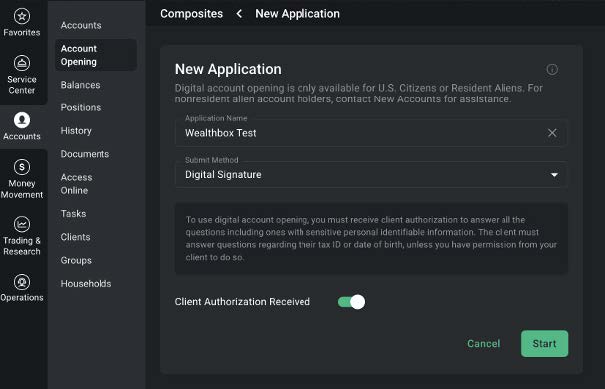Click New Application breadcrumb title
The height and width of the screenshot is (389, 605).
tap(297, 14)
